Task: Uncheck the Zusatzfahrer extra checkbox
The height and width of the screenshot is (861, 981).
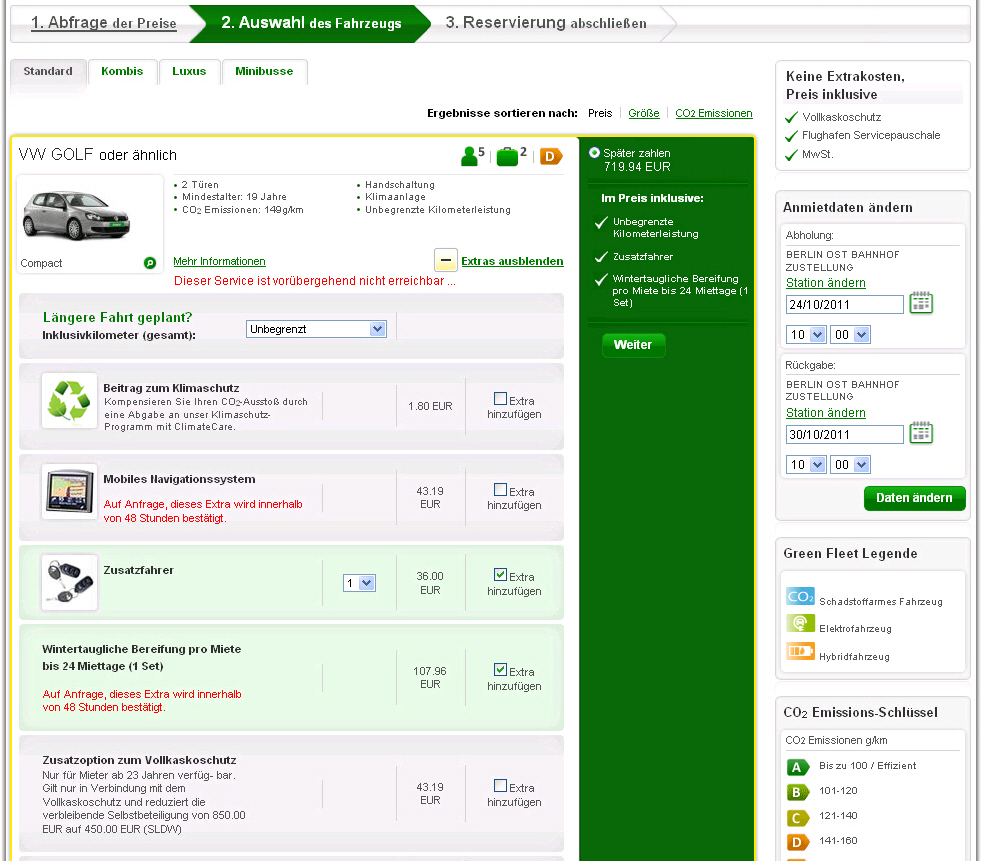Action: point(500,575)
